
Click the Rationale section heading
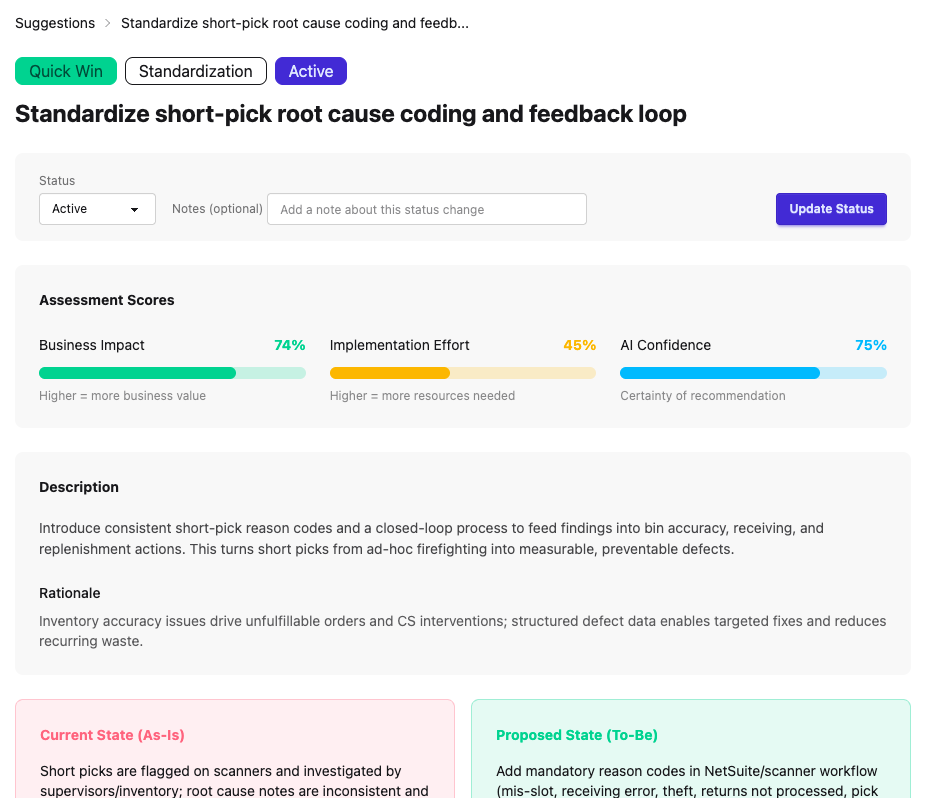tap(70, 593)
